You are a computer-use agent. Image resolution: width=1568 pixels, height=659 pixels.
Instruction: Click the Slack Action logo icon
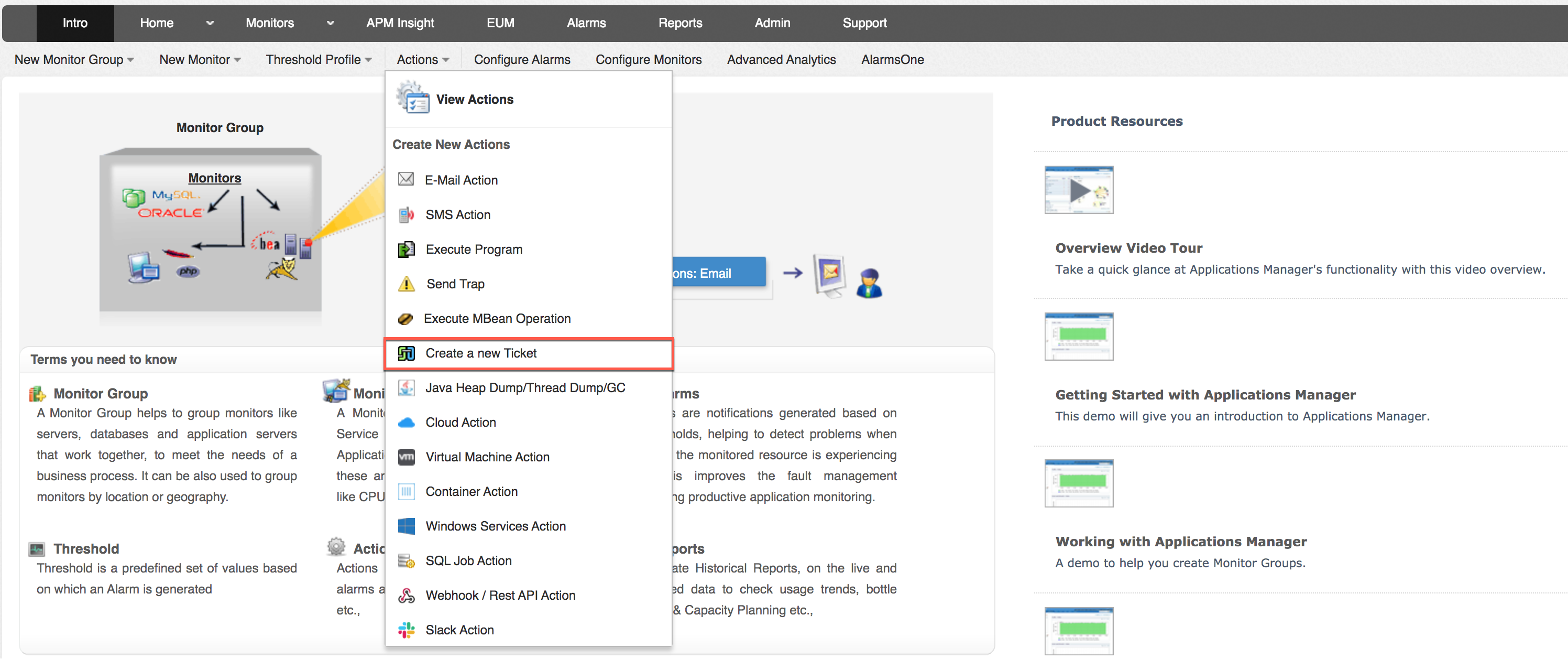click(x=405, y=630)
